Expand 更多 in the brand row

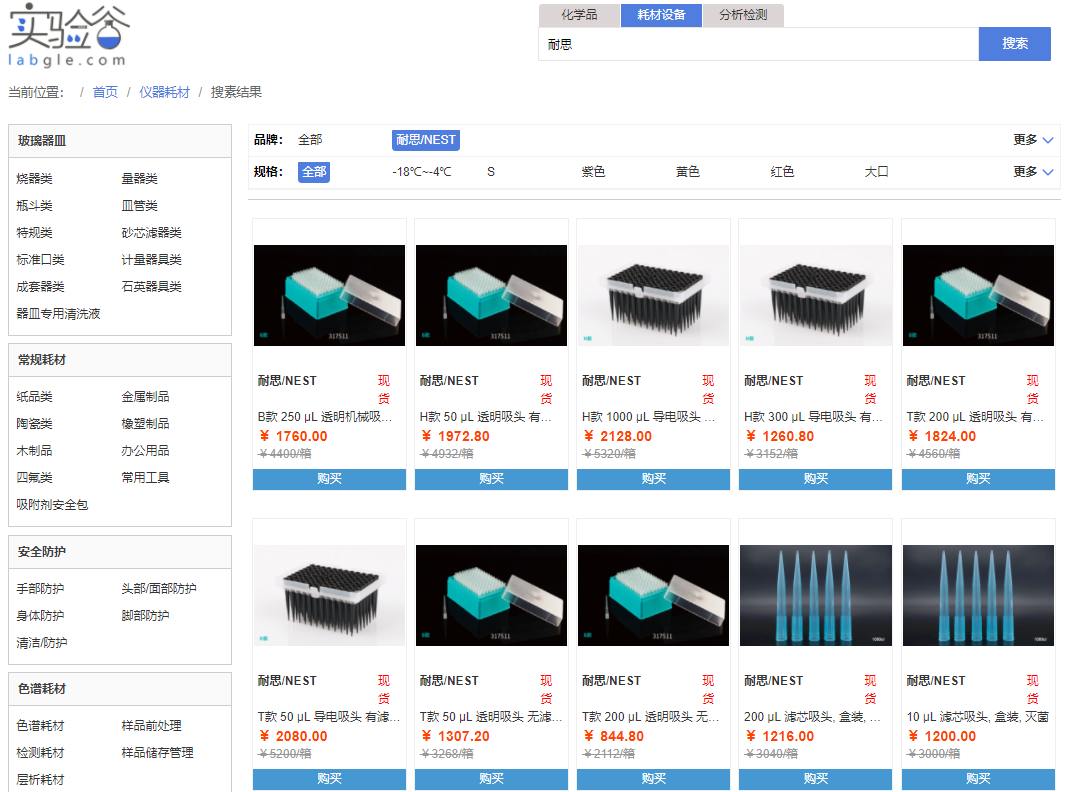click(x=1033, y=140)
